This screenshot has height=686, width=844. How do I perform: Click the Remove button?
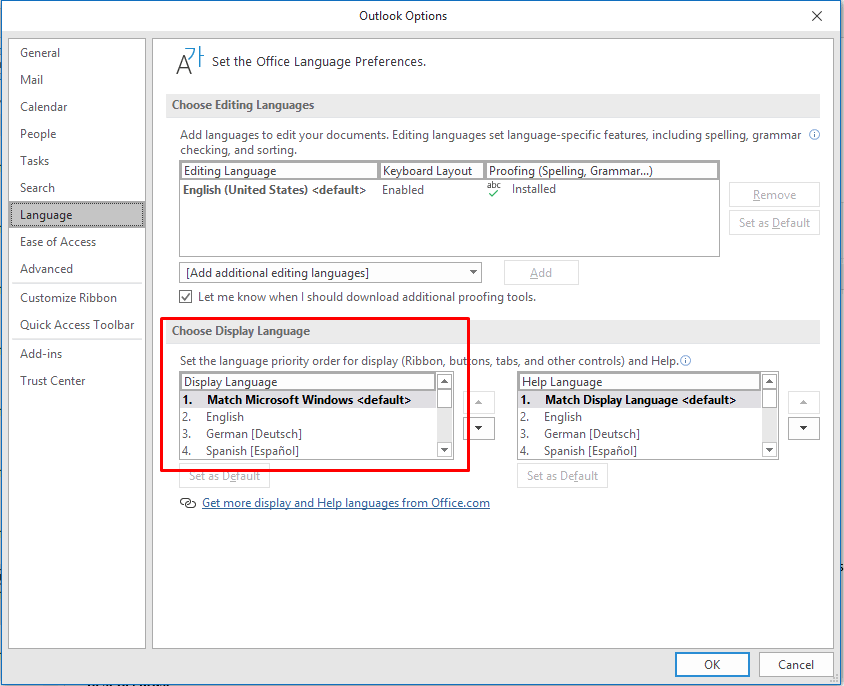click(x=773, y=194)
